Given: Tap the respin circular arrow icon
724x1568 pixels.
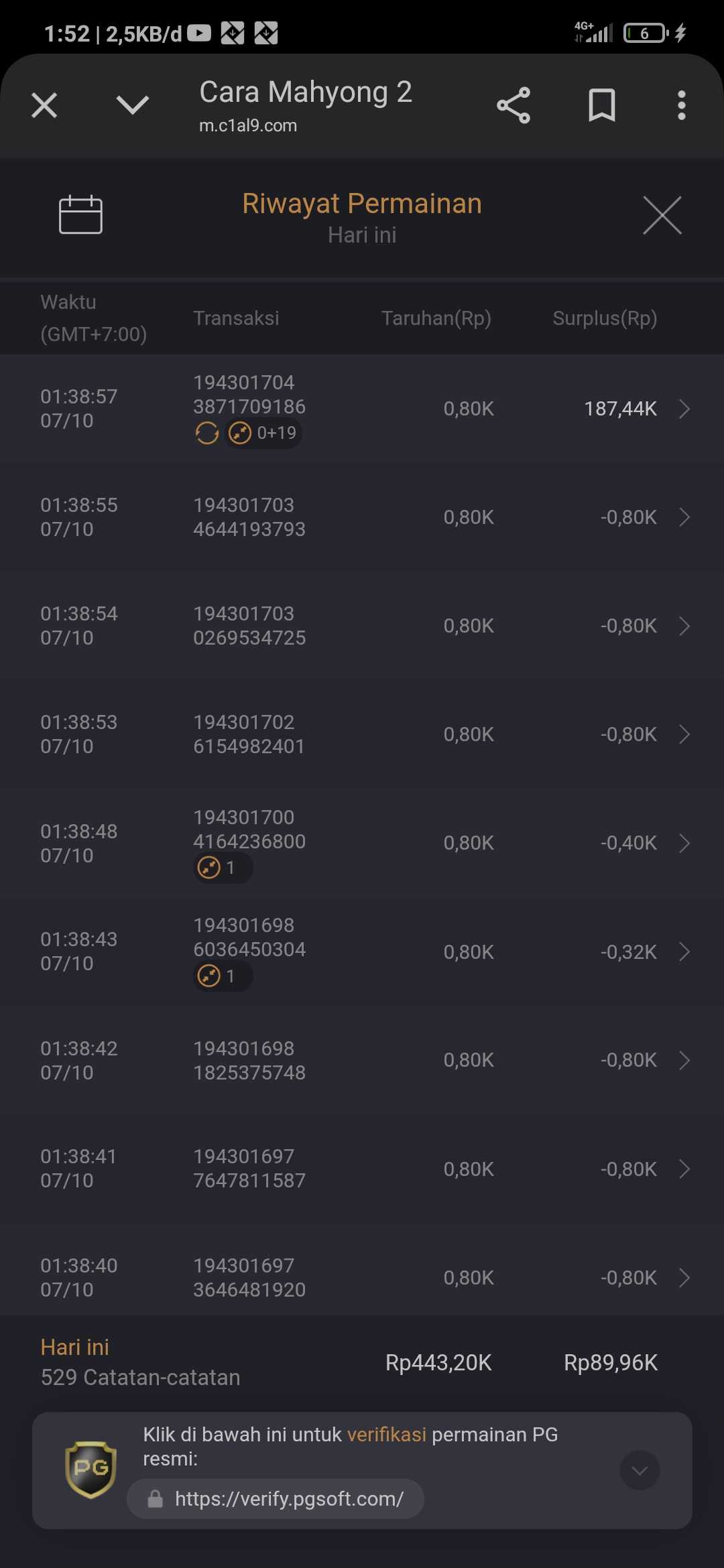Looking at the screenshot, I should [x=207, y=433].
